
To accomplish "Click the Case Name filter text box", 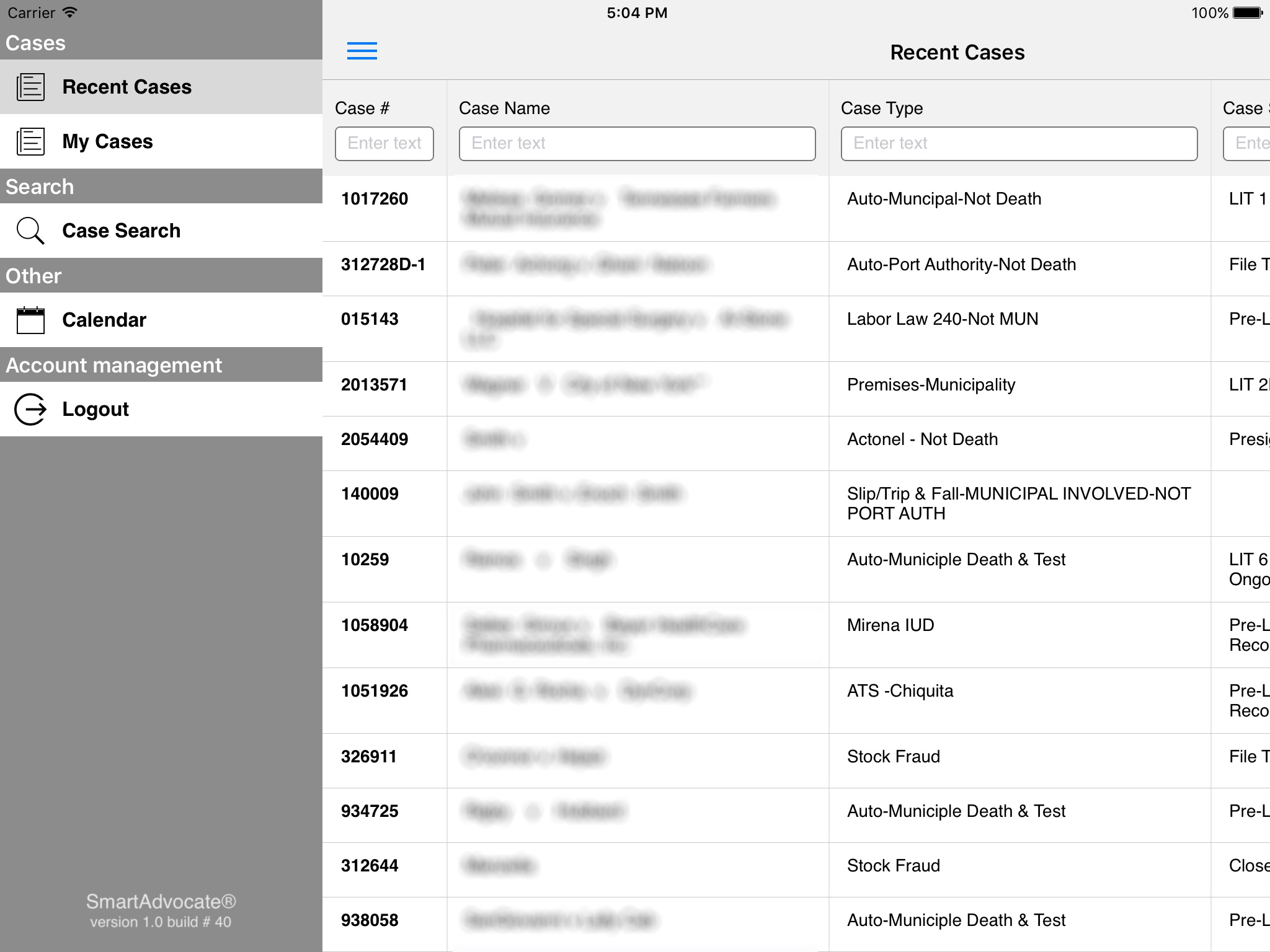I will (x=637, y=144).
